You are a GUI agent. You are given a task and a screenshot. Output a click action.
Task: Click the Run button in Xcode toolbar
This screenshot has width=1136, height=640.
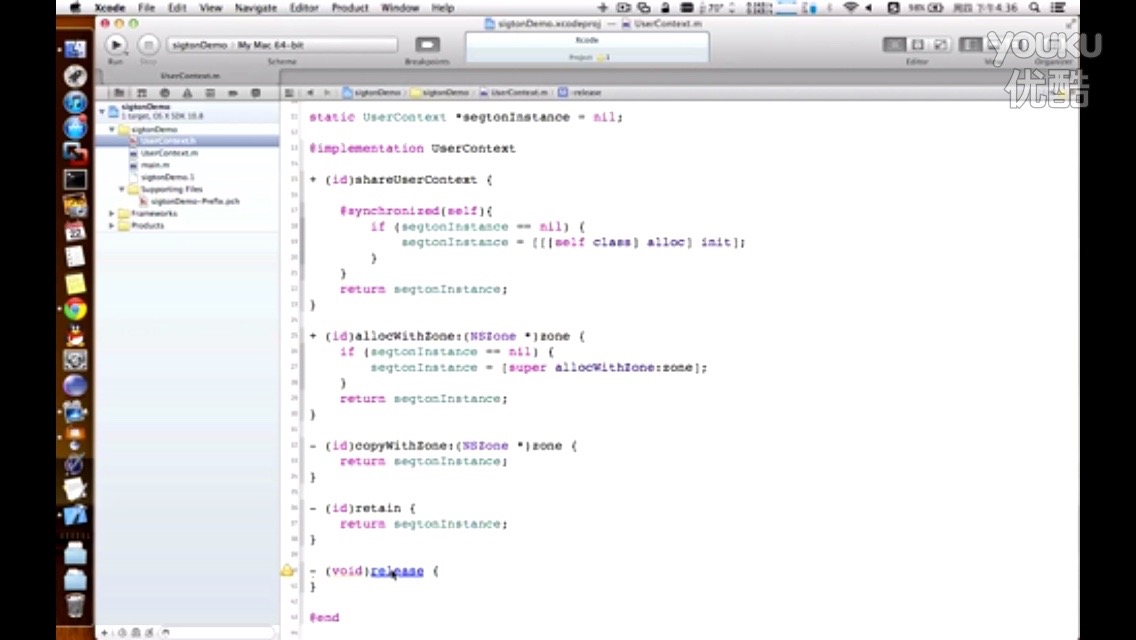tap(116, 45)
